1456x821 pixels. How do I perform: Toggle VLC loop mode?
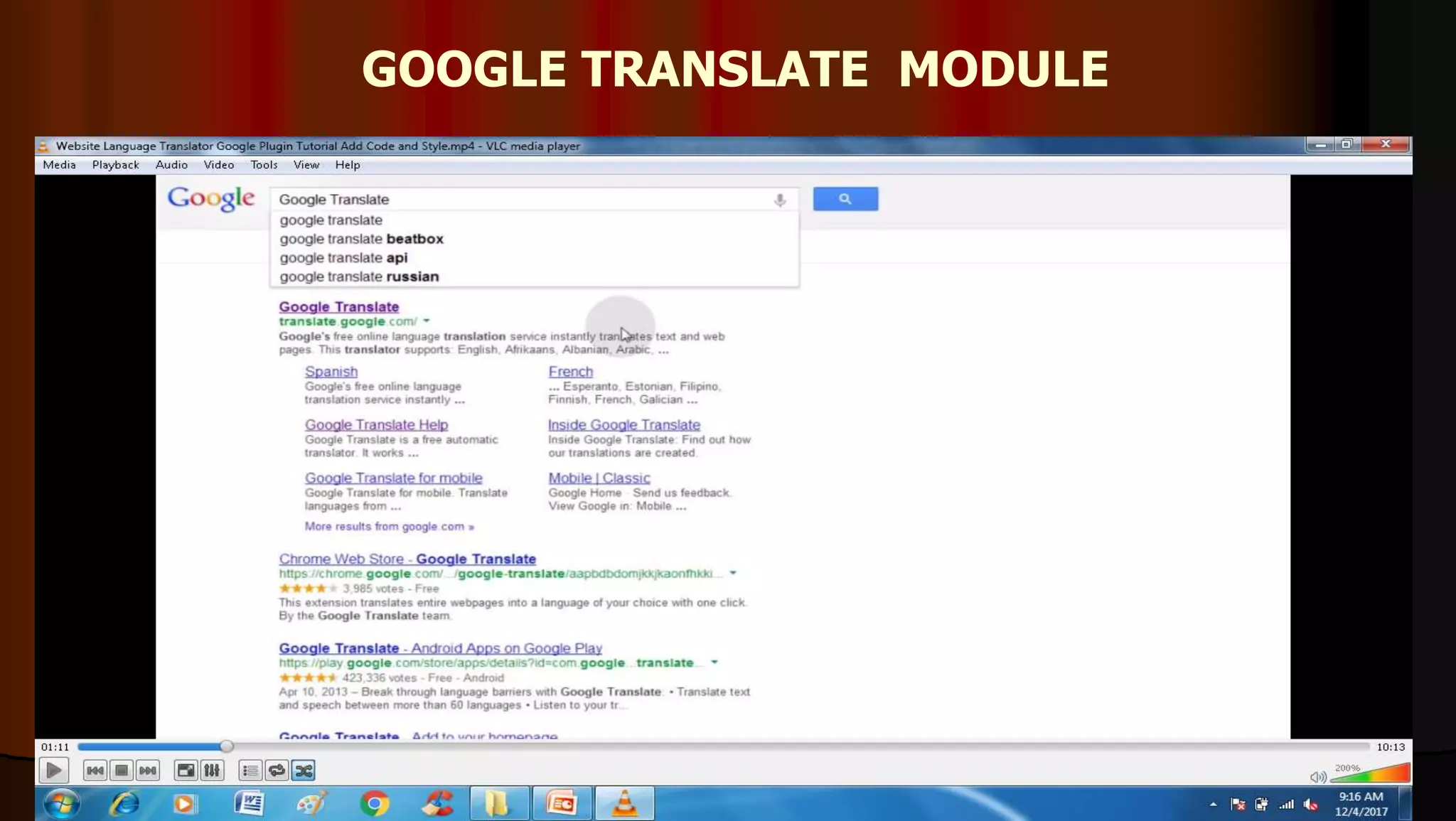pos(277,771)
